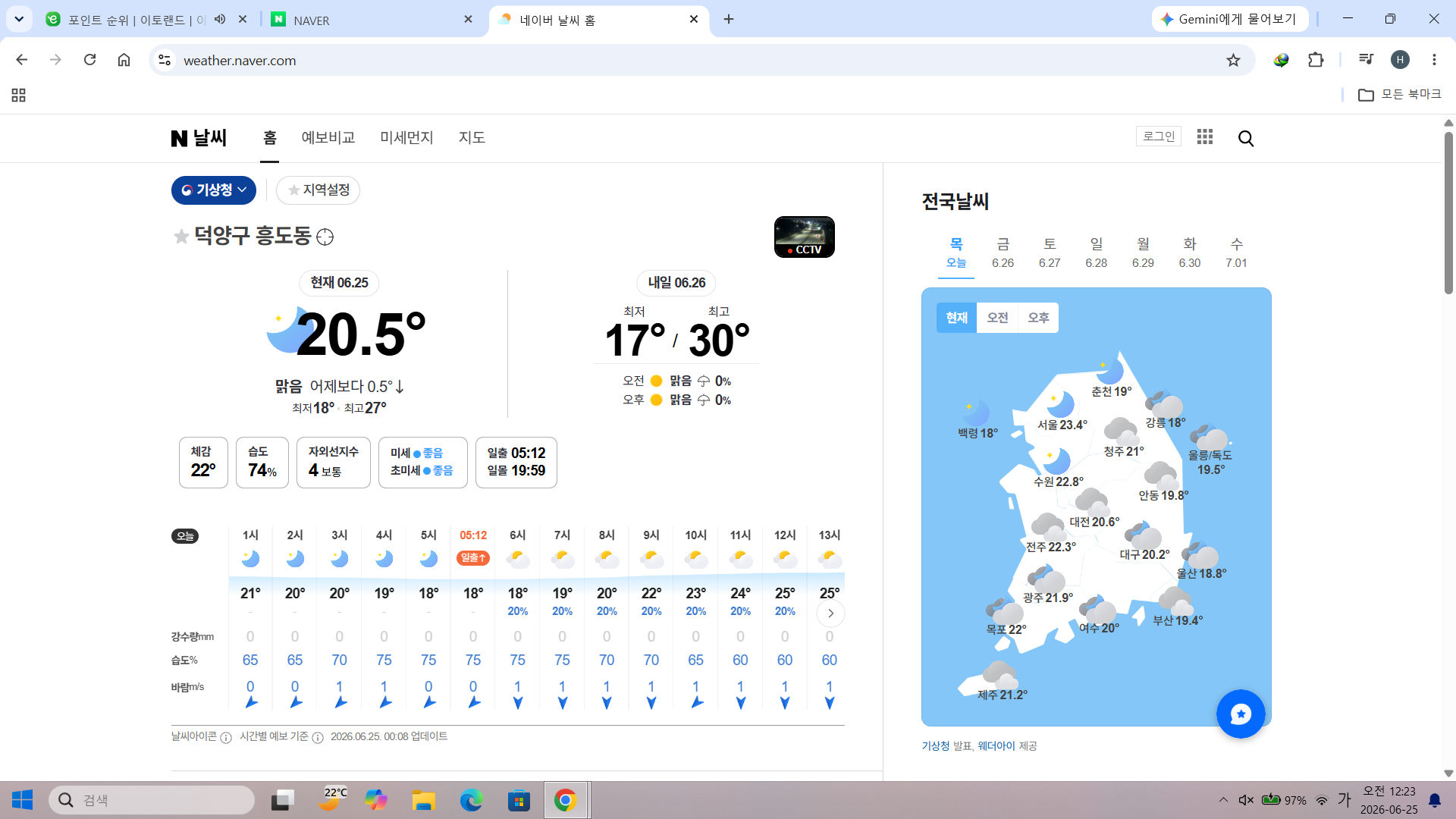Open Chrome three-dot menu
1456x819 pixels.
(1434, 60)
